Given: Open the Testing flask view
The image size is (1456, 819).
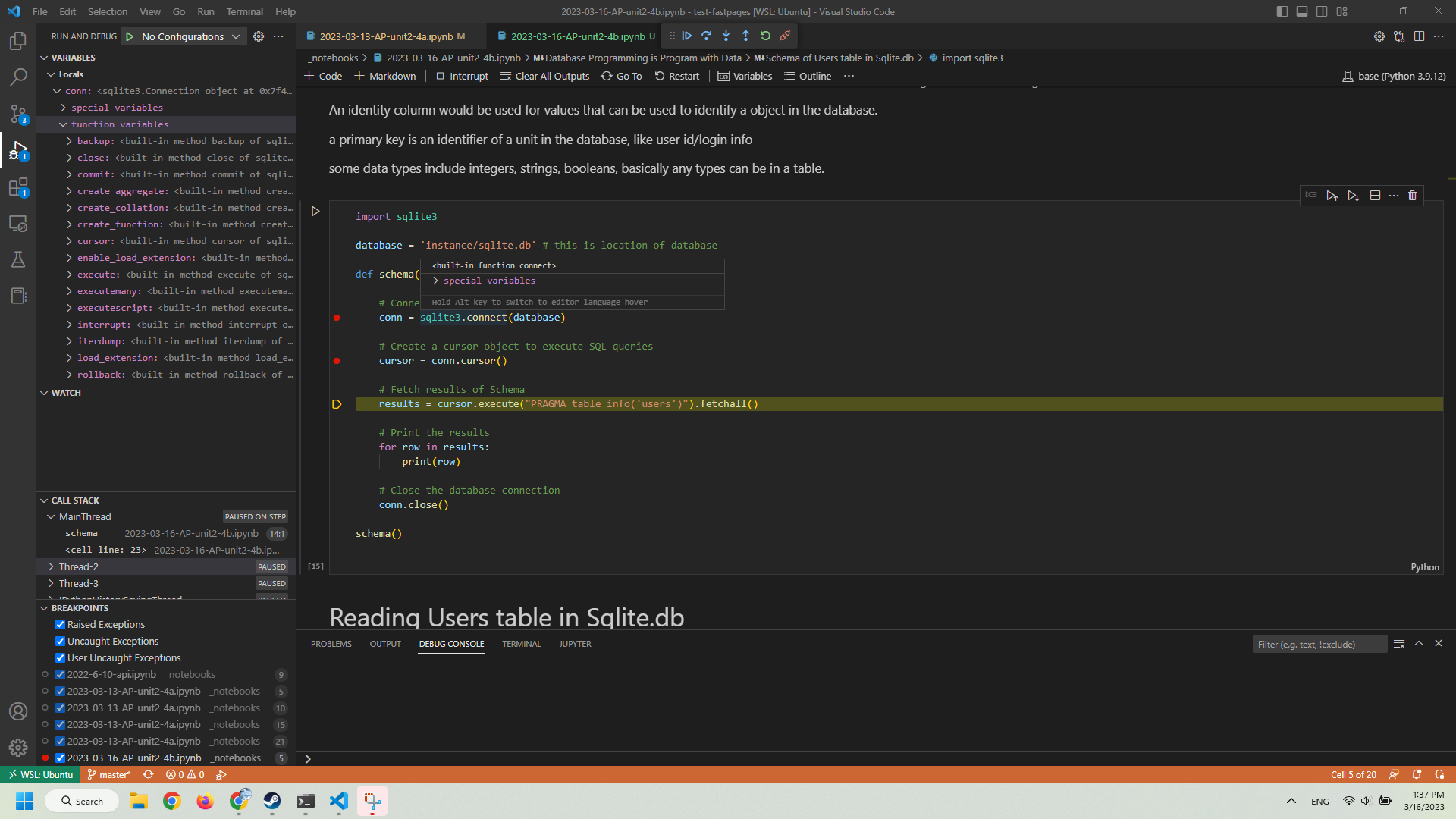Looking at the screenshot, I should coord(18,259).
